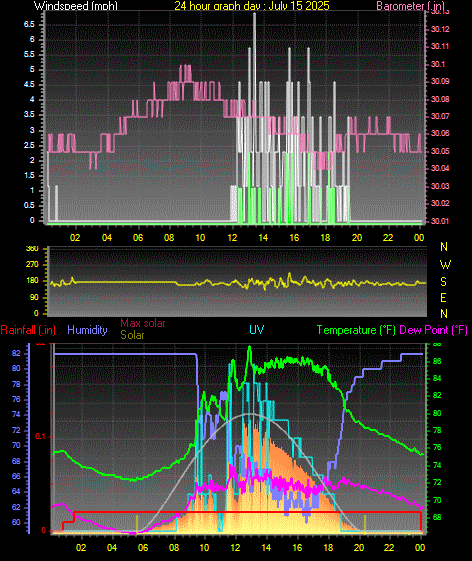
Task: Click the 'Barometer (.in)' axis title
Action: tap(410, 5)
